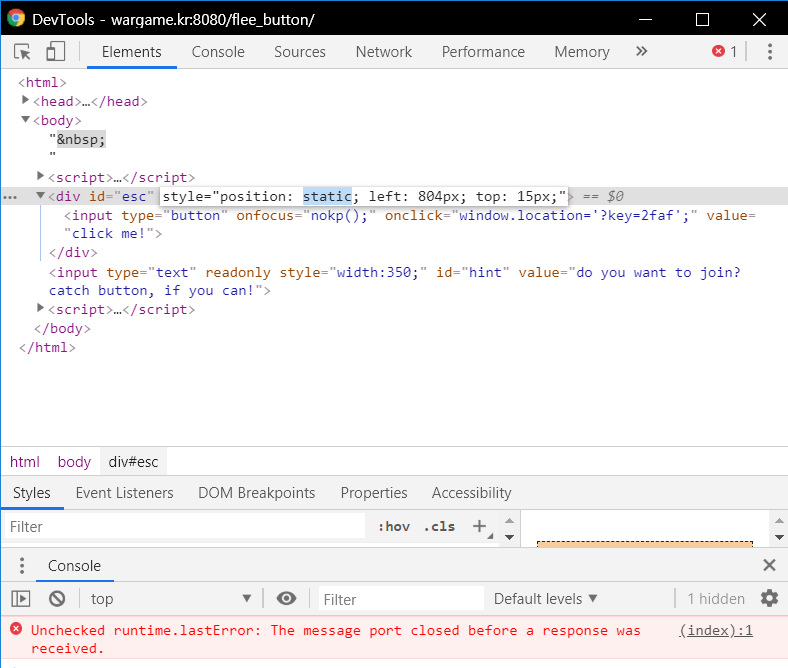Click the Chrome icon in title bar
The width and height of the screenshot is (788, 668).
coord(16,19)
